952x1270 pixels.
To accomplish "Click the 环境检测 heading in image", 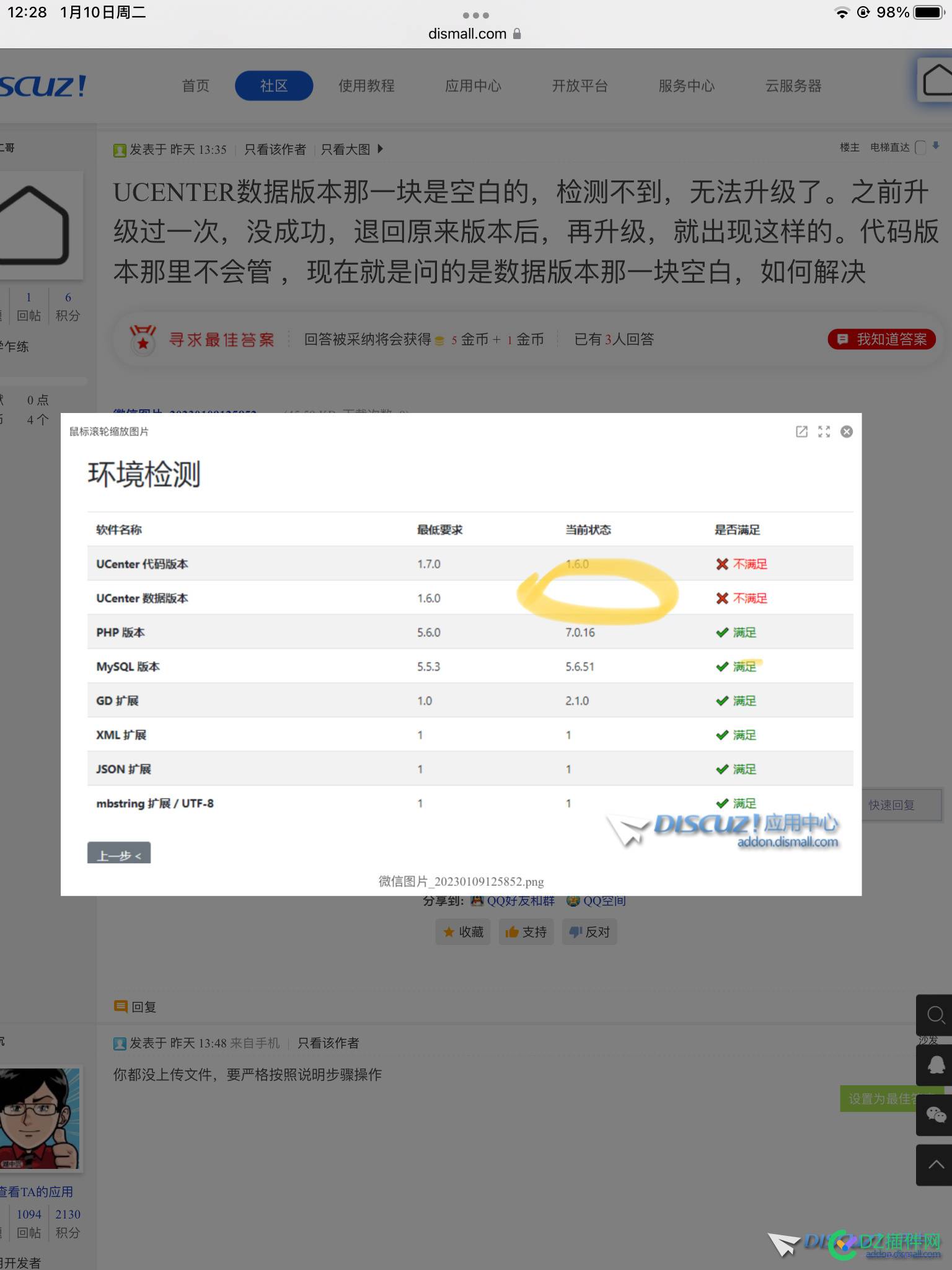I will click(x=144, y=474).
